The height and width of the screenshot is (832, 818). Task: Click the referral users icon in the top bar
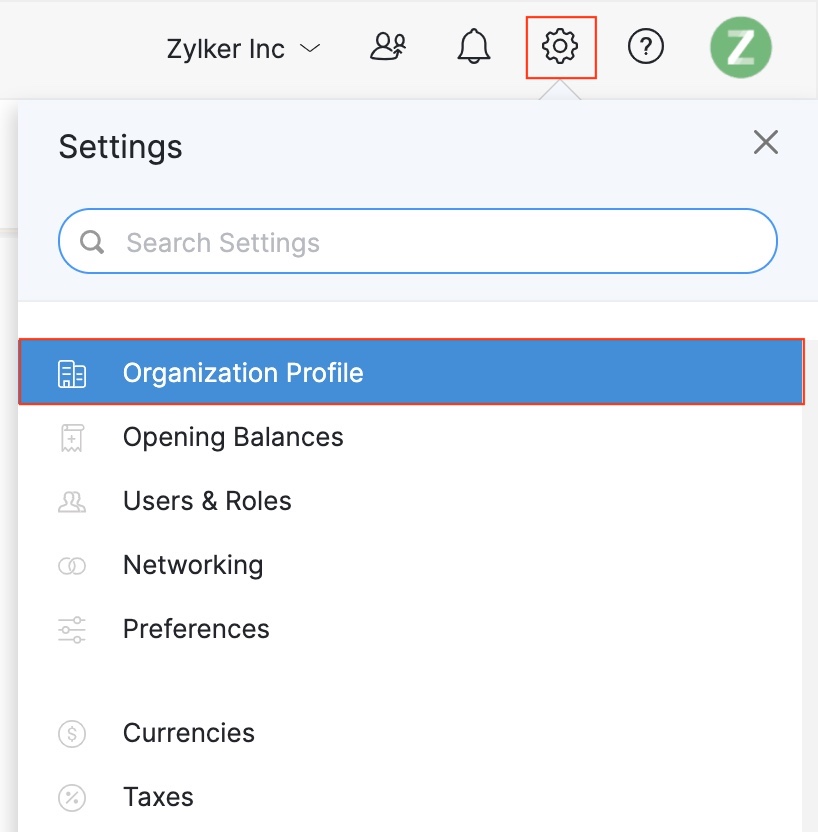tap(389, 46)
